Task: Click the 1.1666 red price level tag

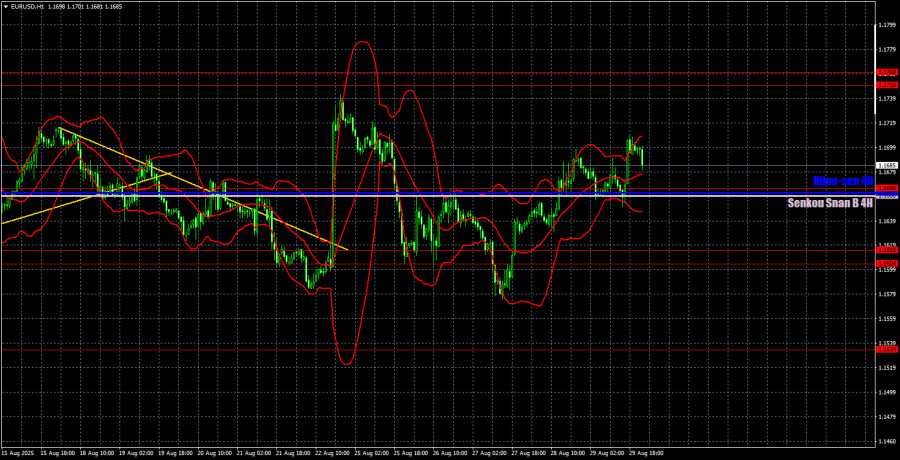Action: [x=887, y=188]
